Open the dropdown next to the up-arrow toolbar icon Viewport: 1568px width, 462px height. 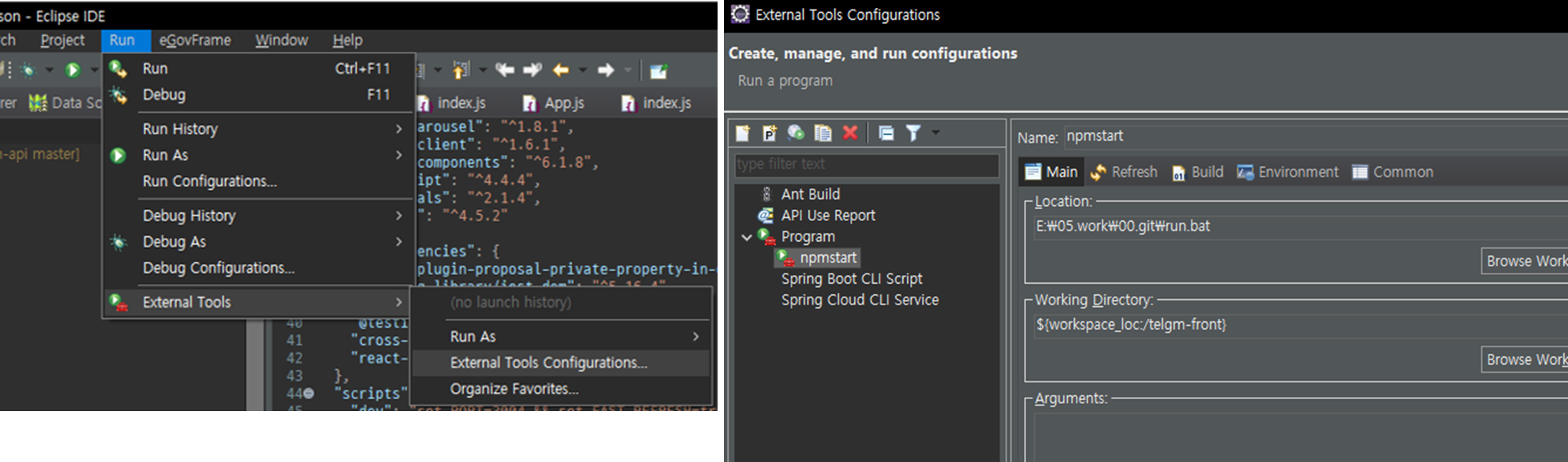pyautogui.click(x=482, y=70)
